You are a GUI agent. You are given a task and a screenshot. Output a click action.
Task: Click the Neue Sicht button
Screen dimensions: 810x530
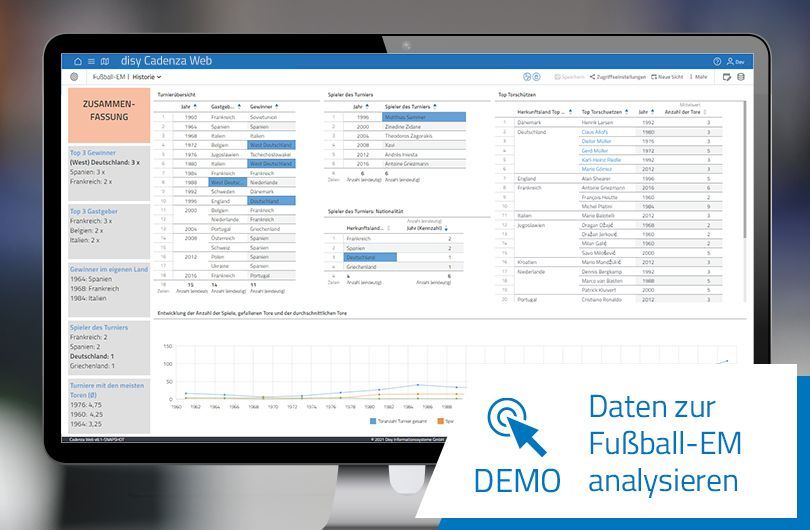tap(667, 76)
